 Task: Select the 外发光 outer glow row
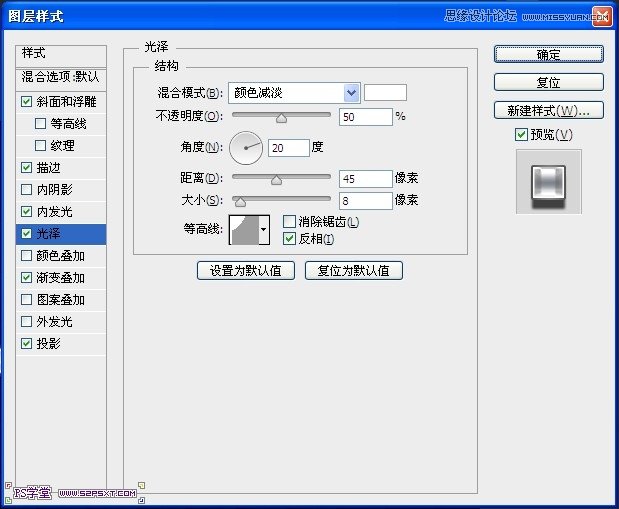[x=61, y=321]
